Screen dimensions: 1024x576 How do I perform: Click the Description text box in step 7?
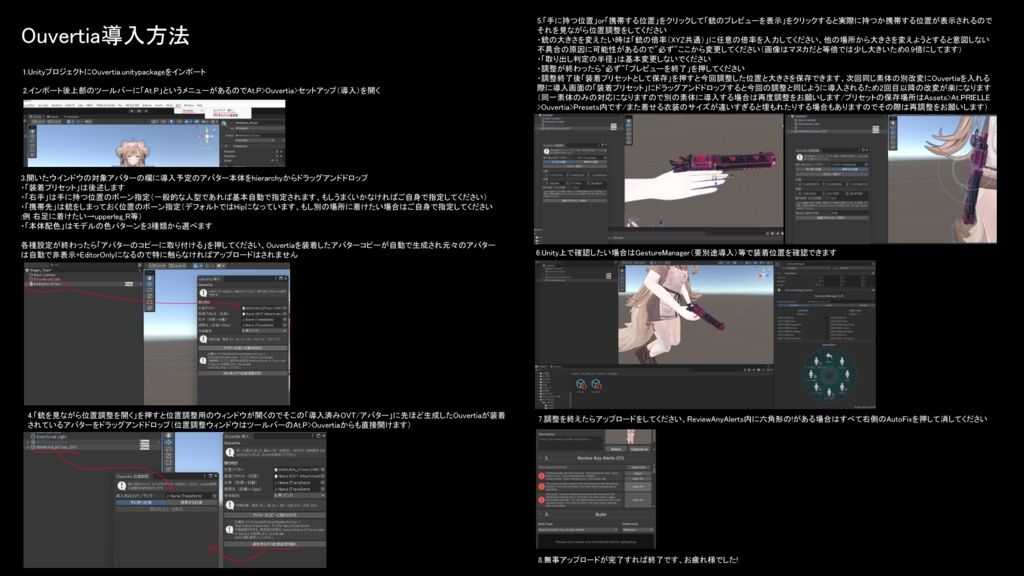pyautogui.click(x=569, y=442)
